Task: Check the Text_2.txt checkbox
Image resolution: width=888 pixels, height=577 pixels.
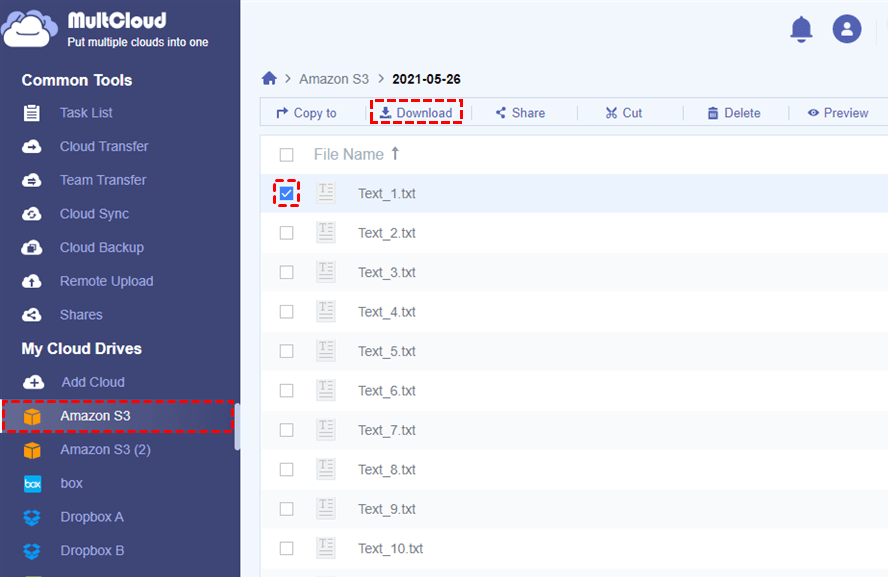Action: (287, 233)
